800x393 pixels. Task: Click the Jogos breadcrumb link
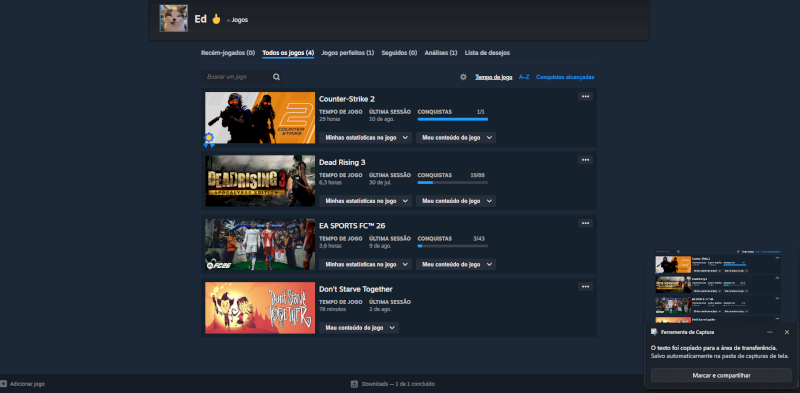[240, 20]
